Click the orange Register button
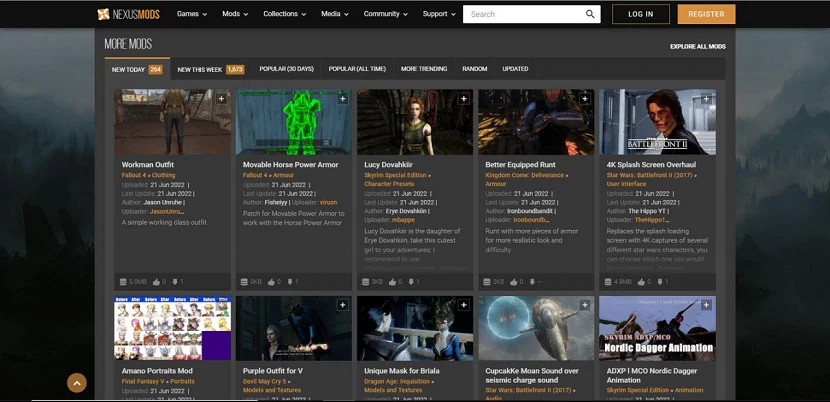The image size is (830, 402). (706, 14)
